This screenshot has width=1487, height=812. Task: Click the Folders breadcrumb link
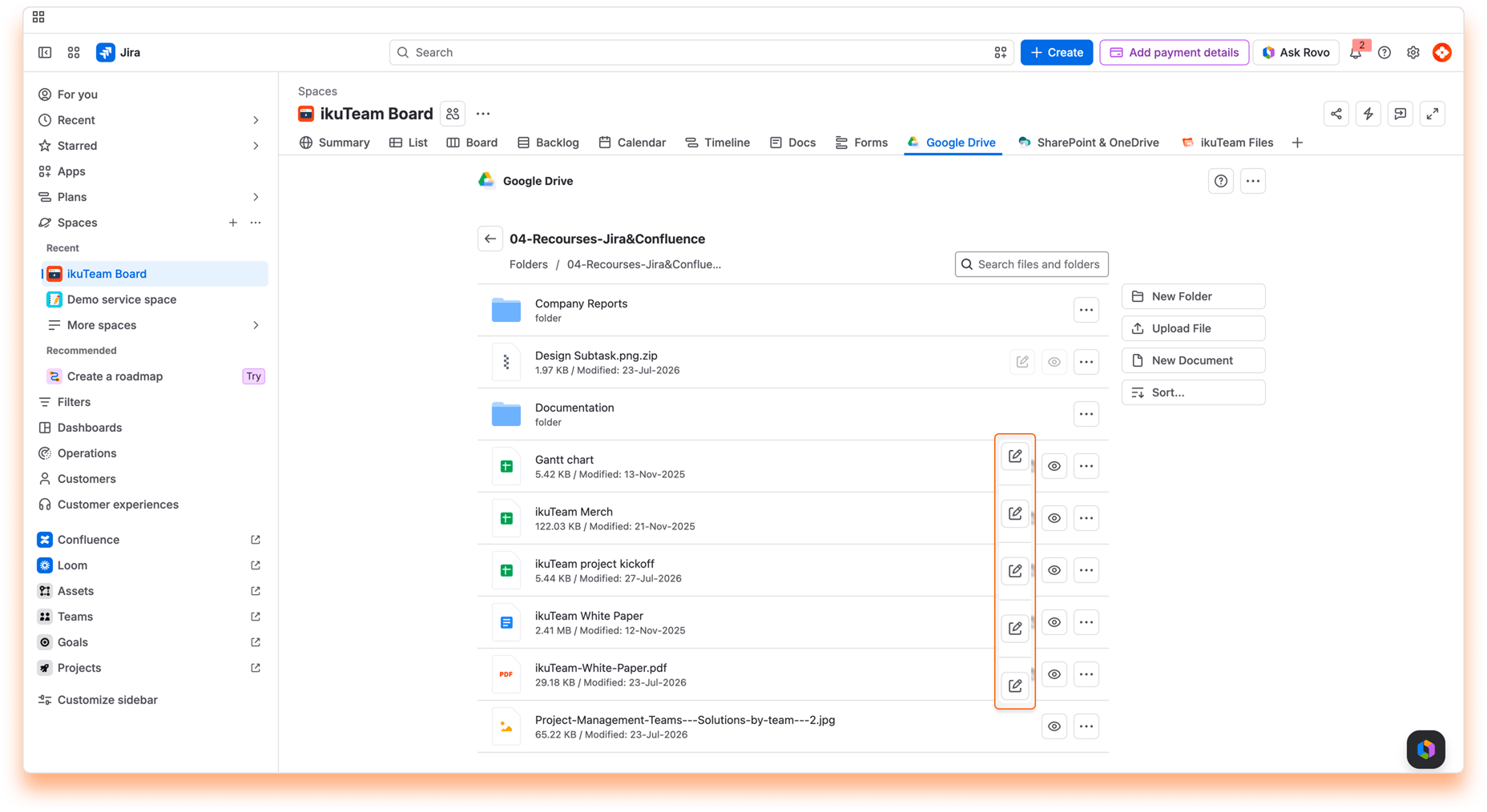[x=529, y=264]
